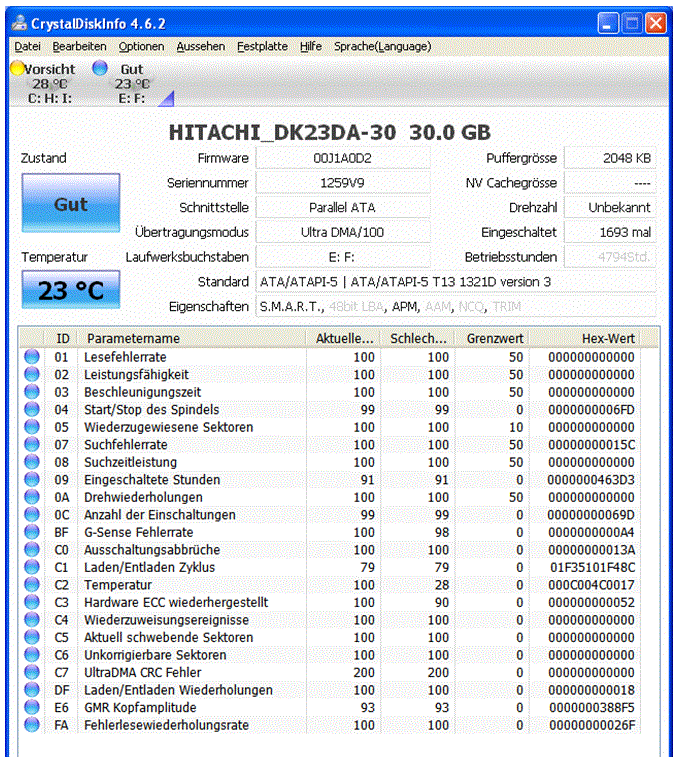
Task: Click the serial number field 1259V9
Action: [x=343, y=183]
